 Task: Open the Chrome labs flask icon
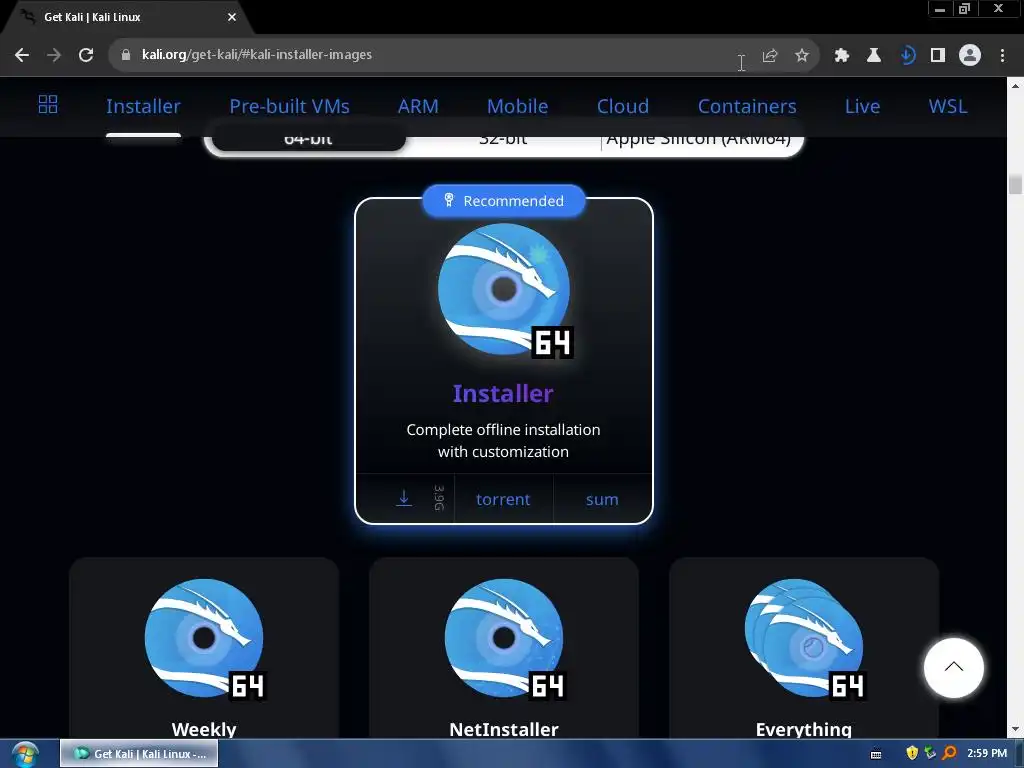coord(874,56)
